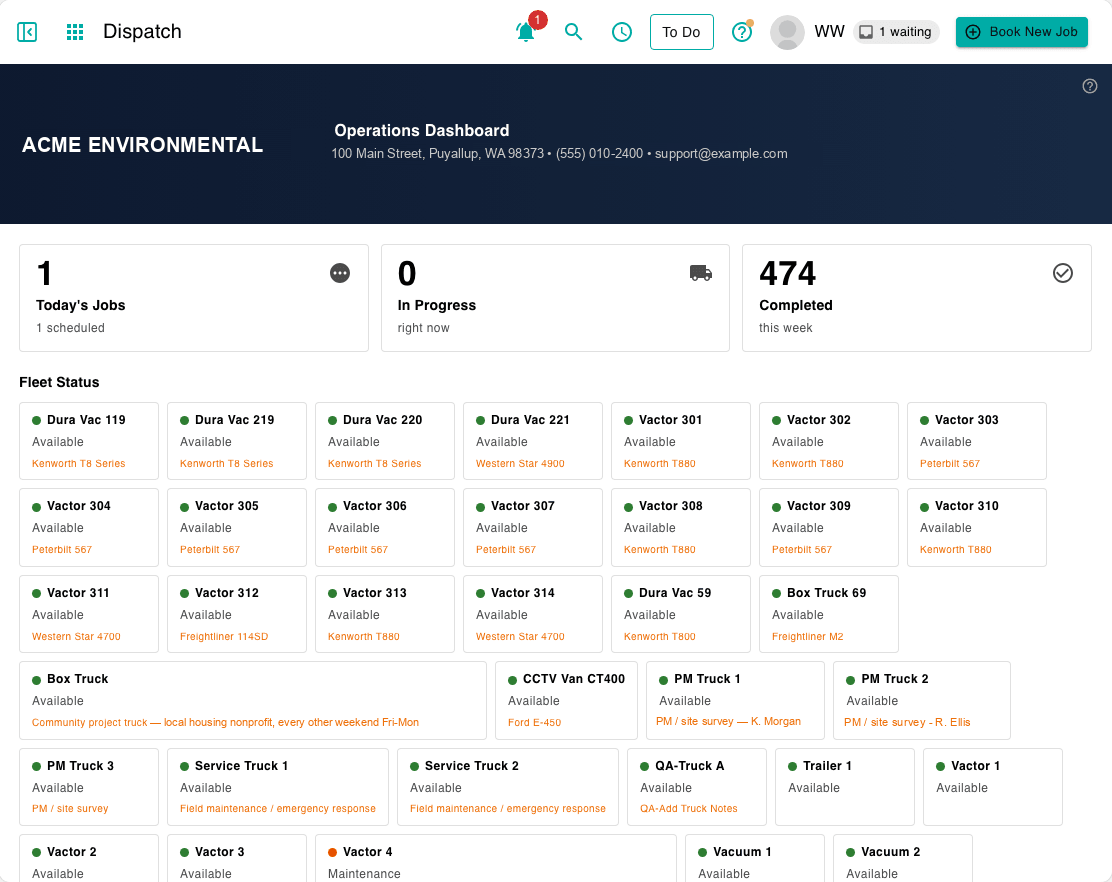Select the Dura Vac 119 fleet card

tap(89, 441)
